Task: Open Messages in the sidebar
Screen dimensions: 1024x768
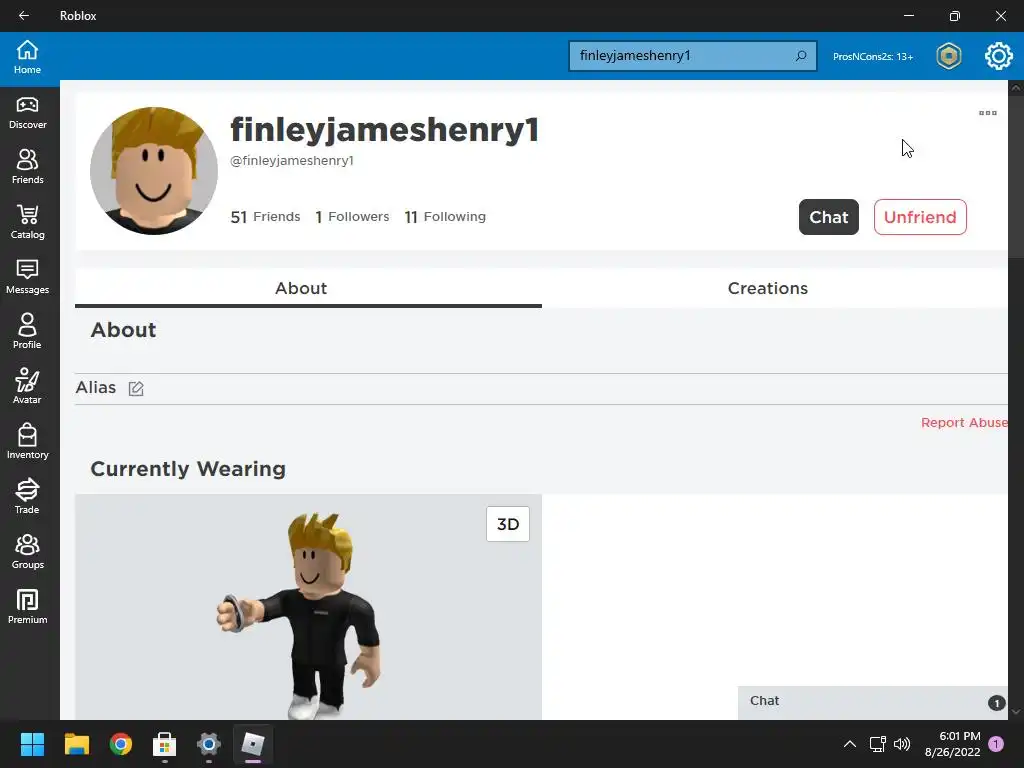Action: [27, 277]
